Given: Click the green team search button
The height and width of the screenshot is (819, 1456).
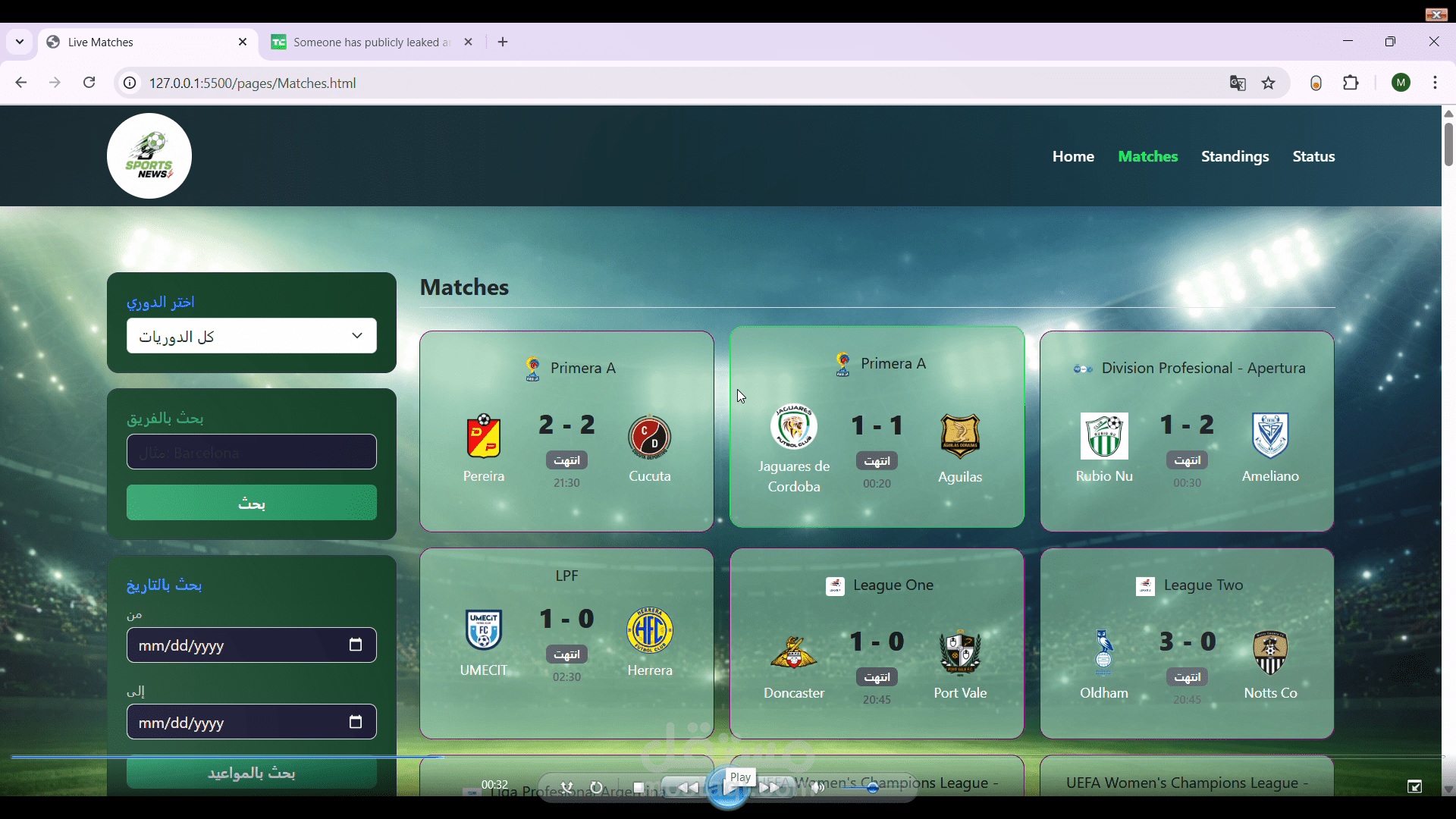Looking at the screenshot, I should pos(251,503).
